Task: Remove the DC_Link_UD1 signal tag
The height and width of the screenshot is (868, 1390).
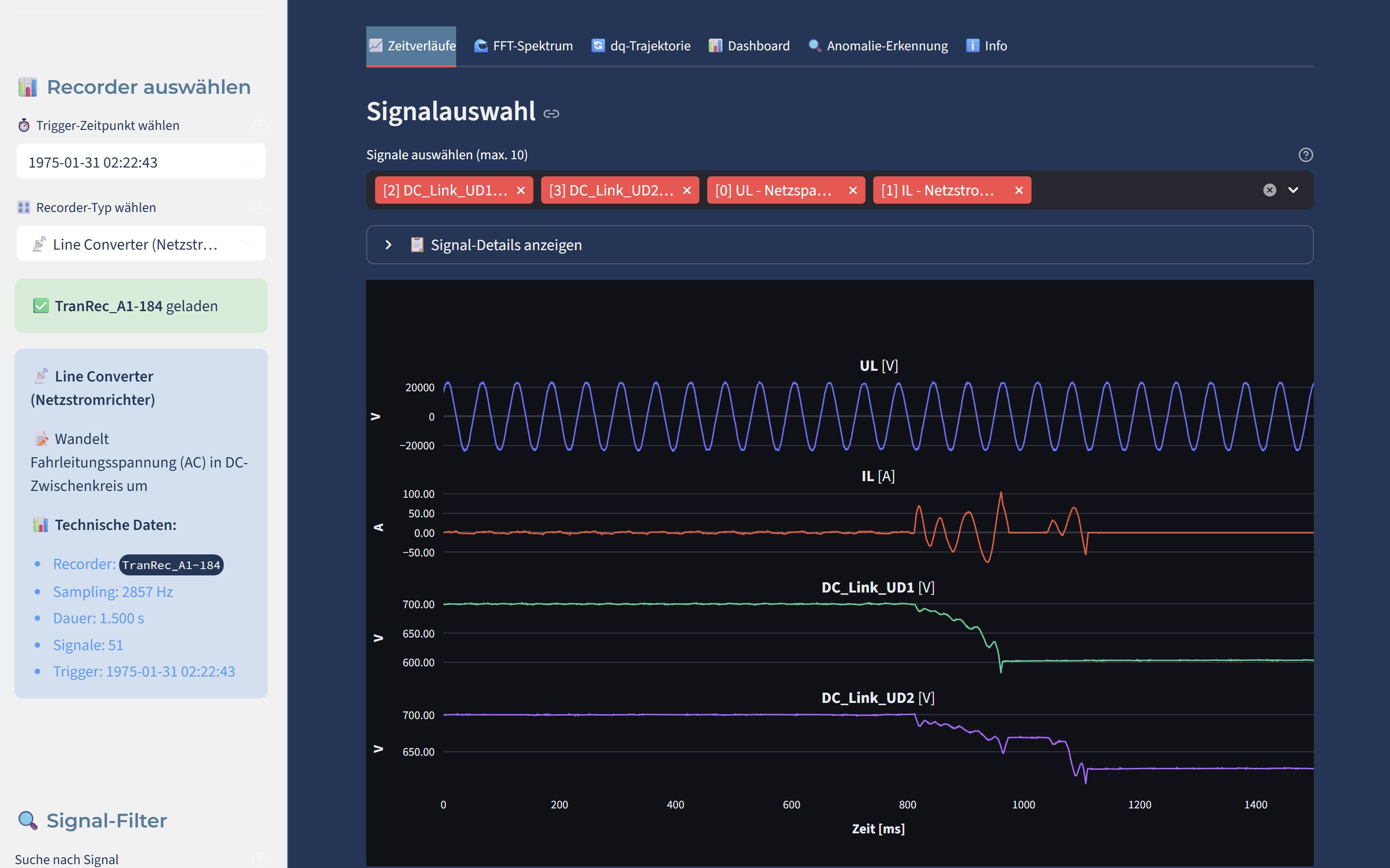Action: point(521,190)
